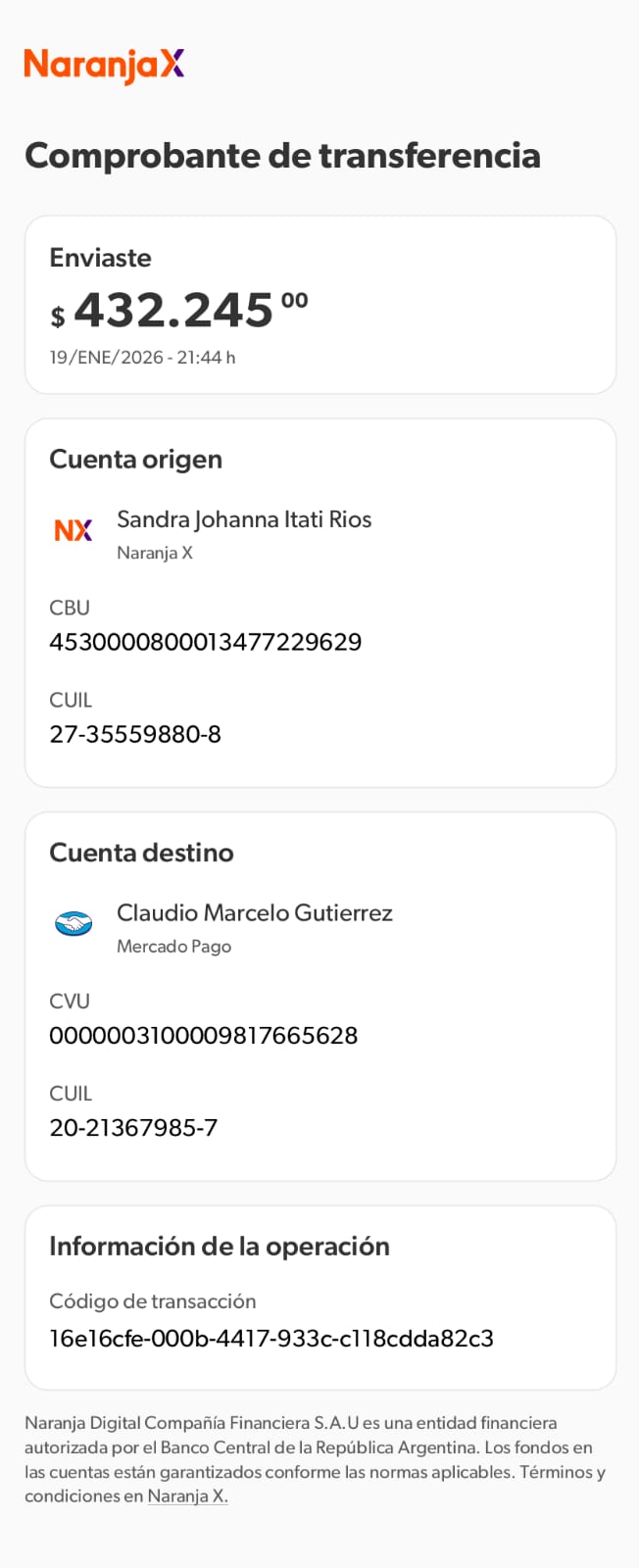This screenshot has width=639, height=1568.
Task: Select the destination CUIL 20-21367985-7
Action: (133, 1127)
